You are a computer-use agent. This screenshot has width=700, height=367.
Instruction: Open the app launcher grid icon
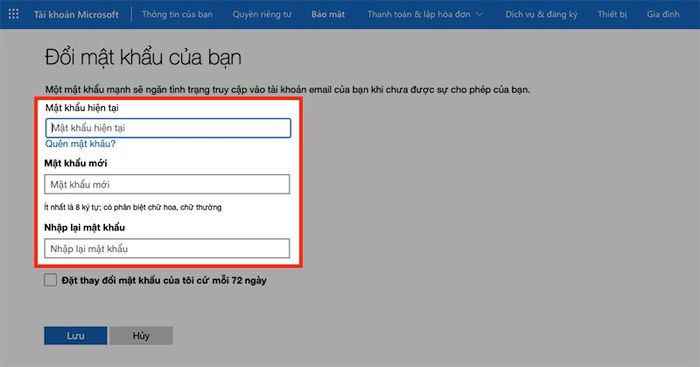coord(13,14)
